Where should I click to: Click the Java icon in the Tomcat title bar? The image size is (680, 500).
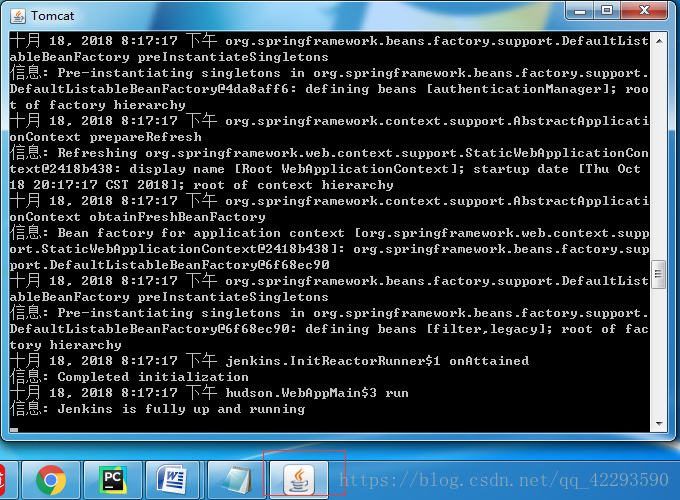click(18, 16)
